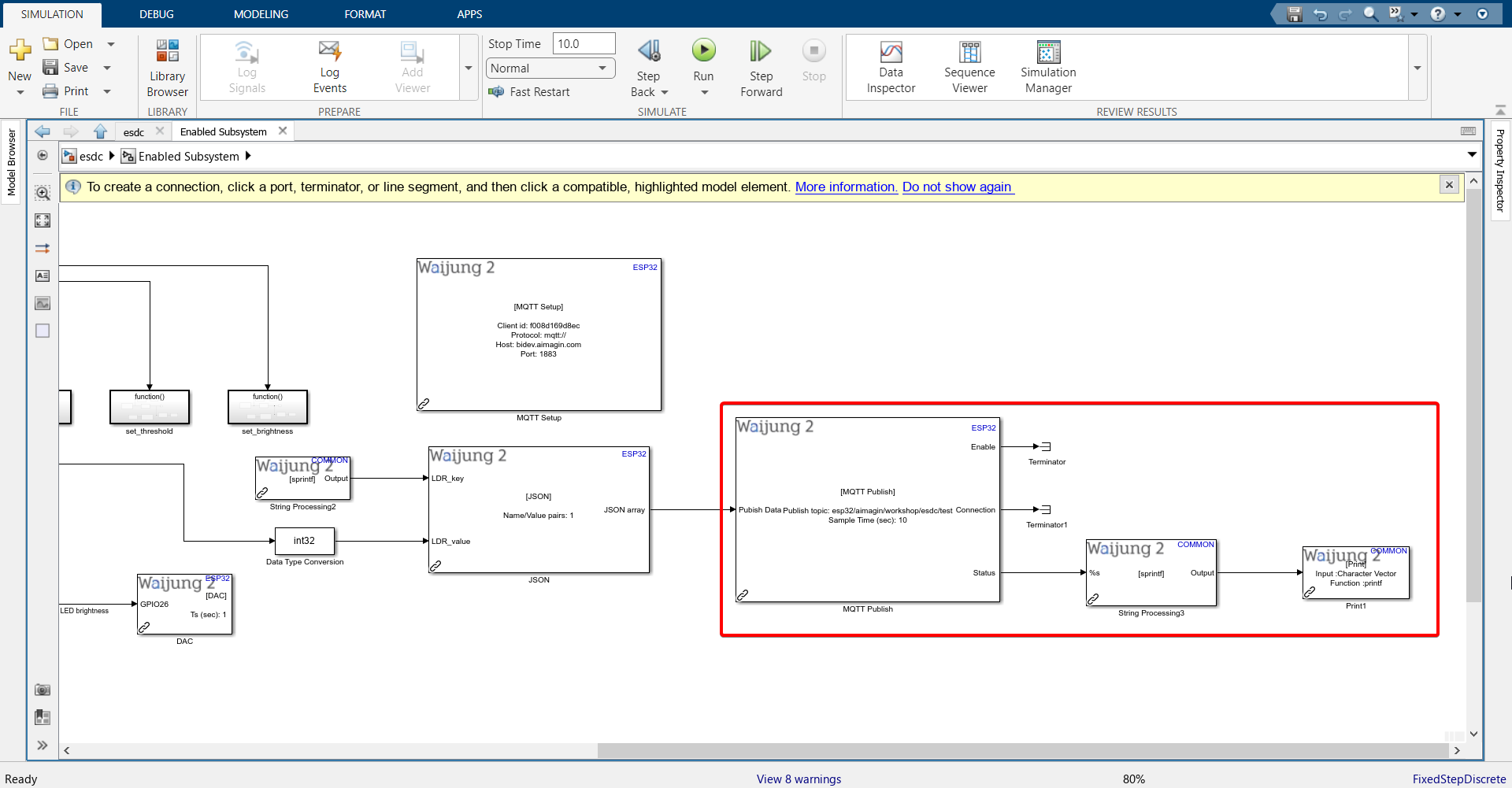Viewport: 1512px width, 788px height.
Task: Go up to parent with up arrow
Action: pyautogui.click(x=100, y=131)
